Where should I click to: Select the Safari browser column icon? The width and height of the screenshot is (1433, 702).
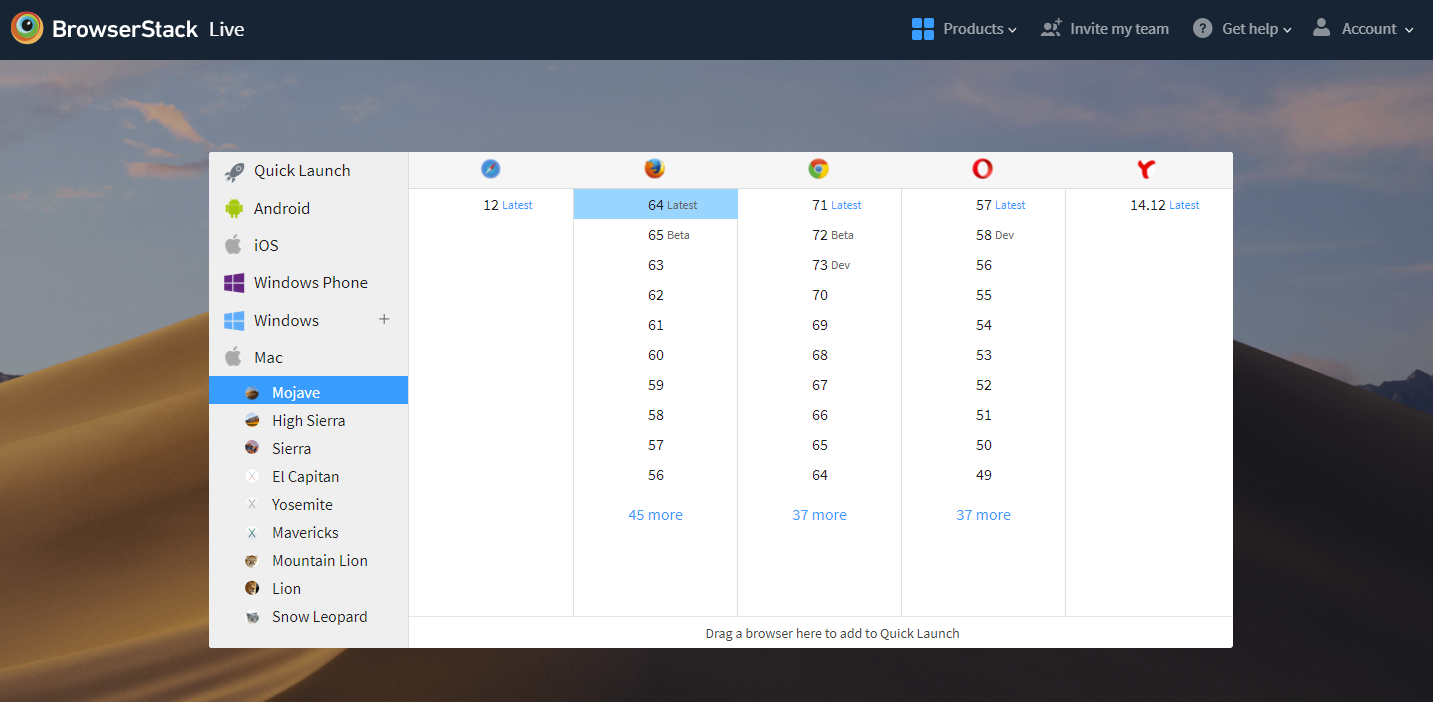[491, 169]
